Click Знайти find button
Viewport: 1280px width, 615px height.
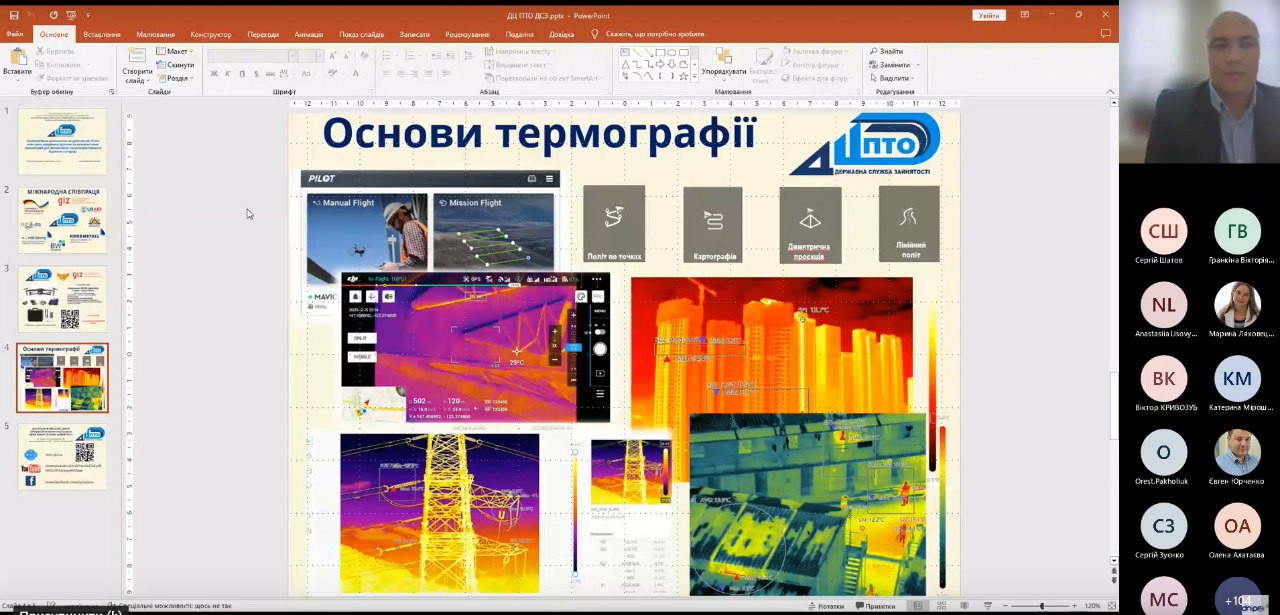887,51
